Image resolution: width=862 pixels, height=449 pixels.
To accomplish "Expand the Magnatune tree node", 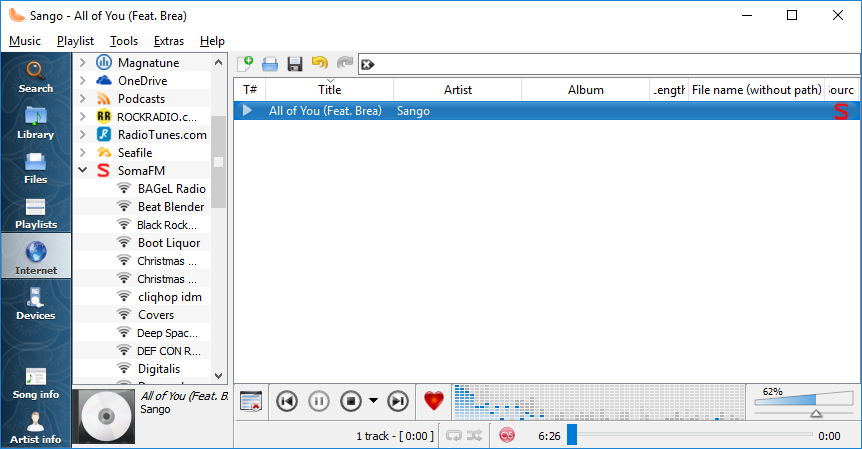I will tap(82, 63).
